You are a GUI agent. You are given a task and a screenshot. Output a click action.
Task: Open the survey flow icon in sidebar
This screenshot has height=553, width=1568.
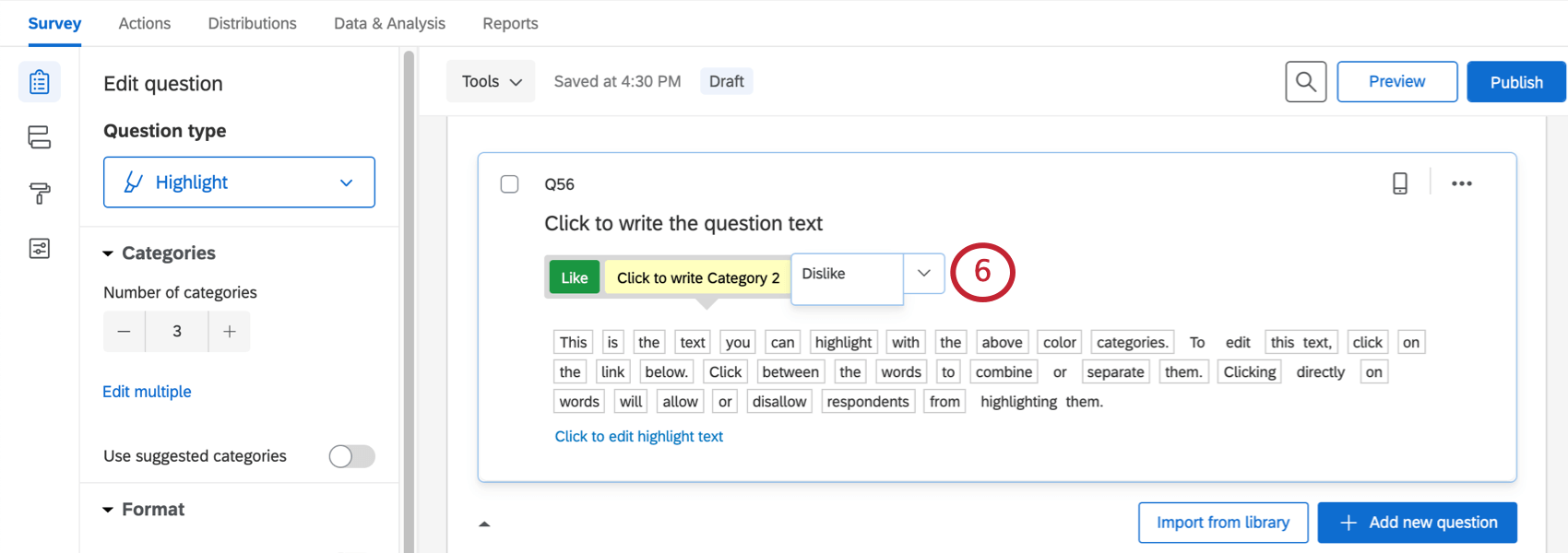39,137
